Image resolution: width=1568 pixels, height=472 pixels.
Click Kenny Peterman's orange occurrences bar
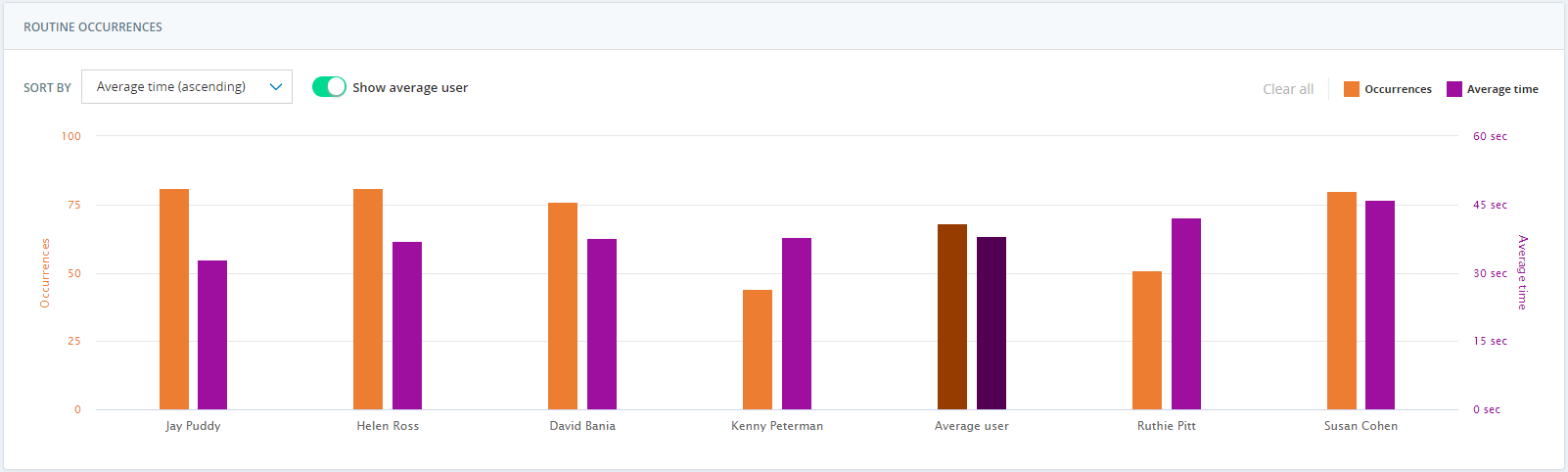click(758, 350)
